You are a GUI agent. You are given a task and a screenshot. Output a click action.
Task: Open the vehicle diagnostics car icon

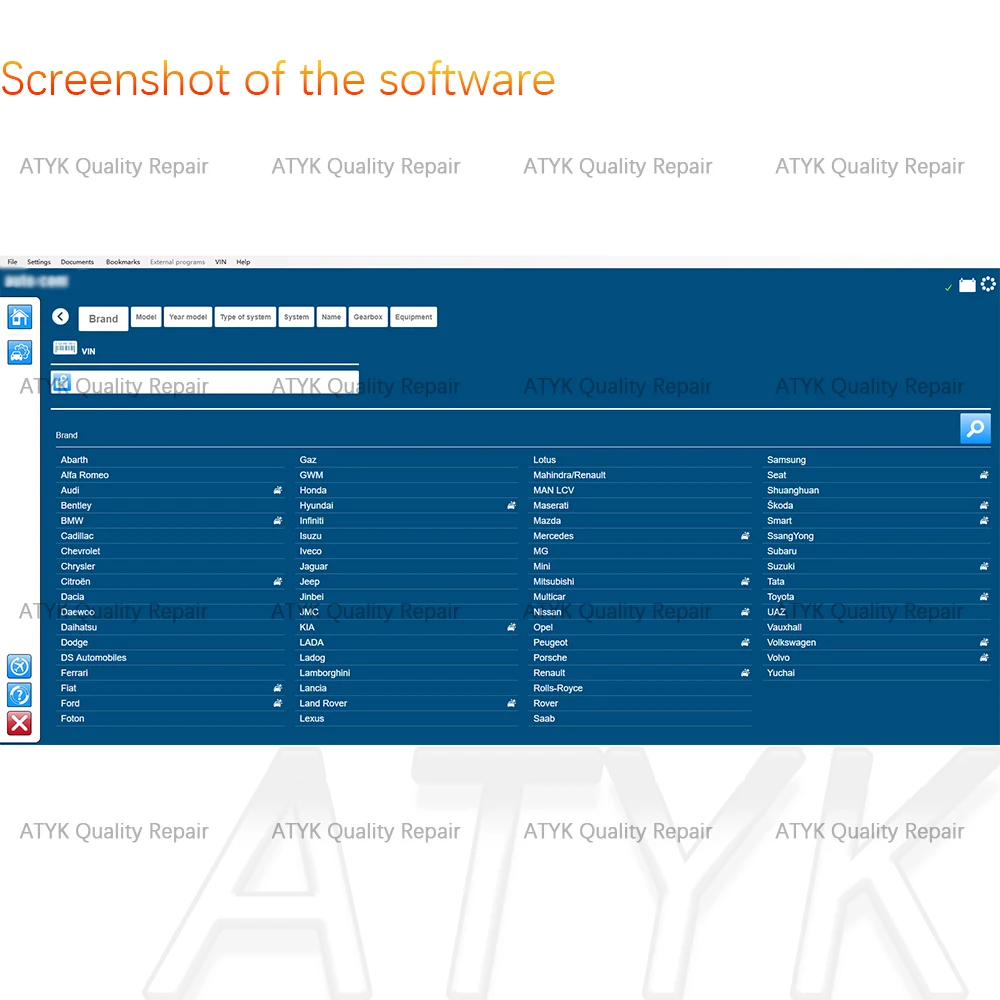coord(20,352)
